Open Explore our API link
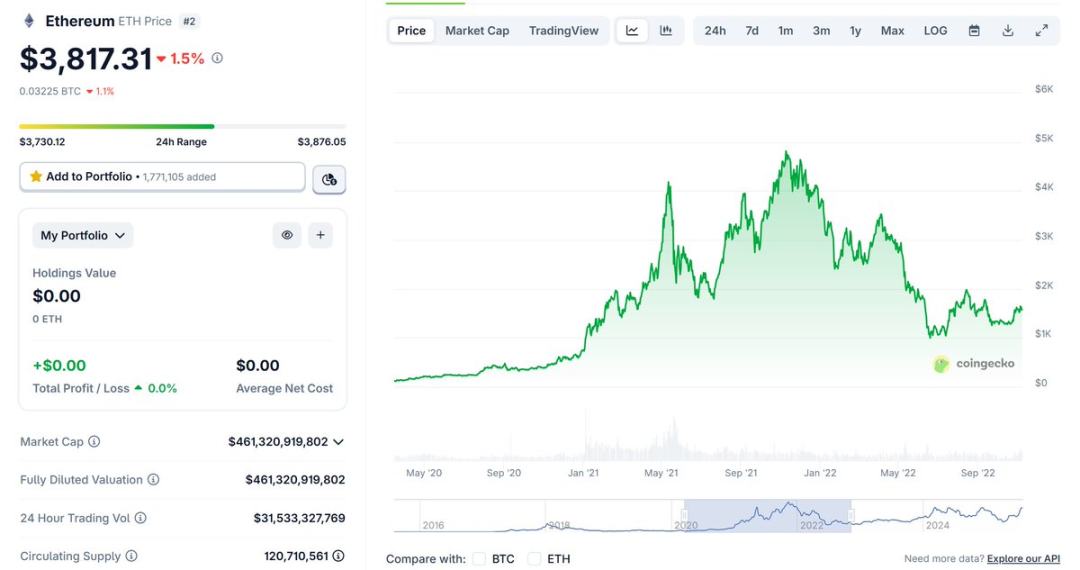 1024,559
